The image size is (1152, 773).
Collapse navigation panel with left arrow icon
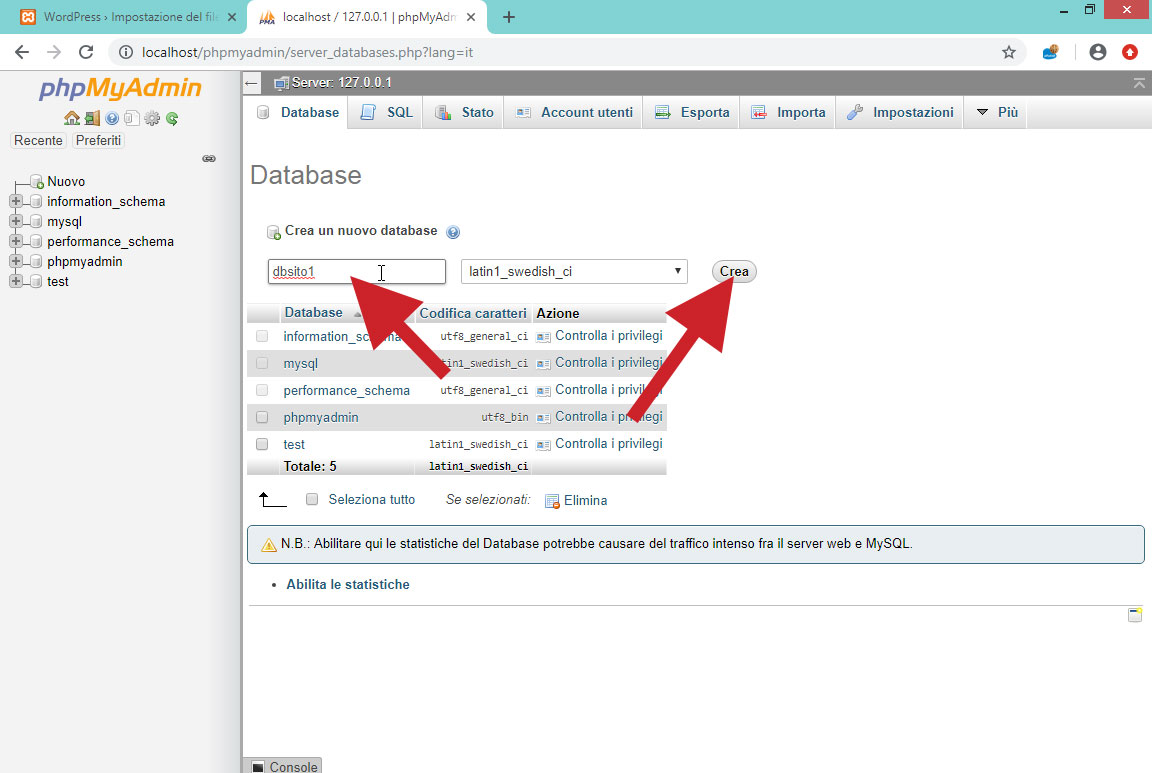coord(251,83)
